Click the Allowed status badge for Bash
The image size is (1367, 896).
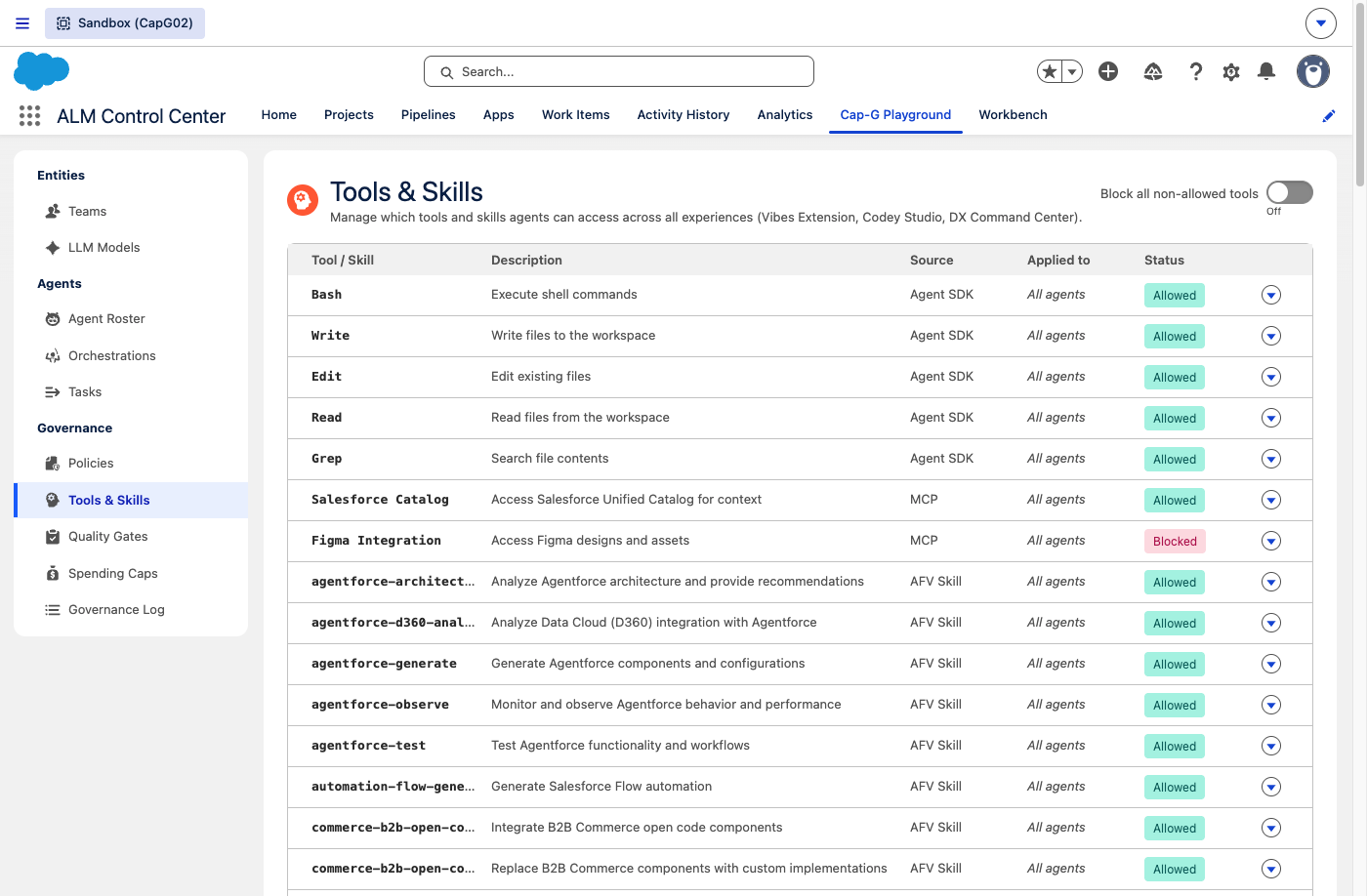click(1175, 296)
